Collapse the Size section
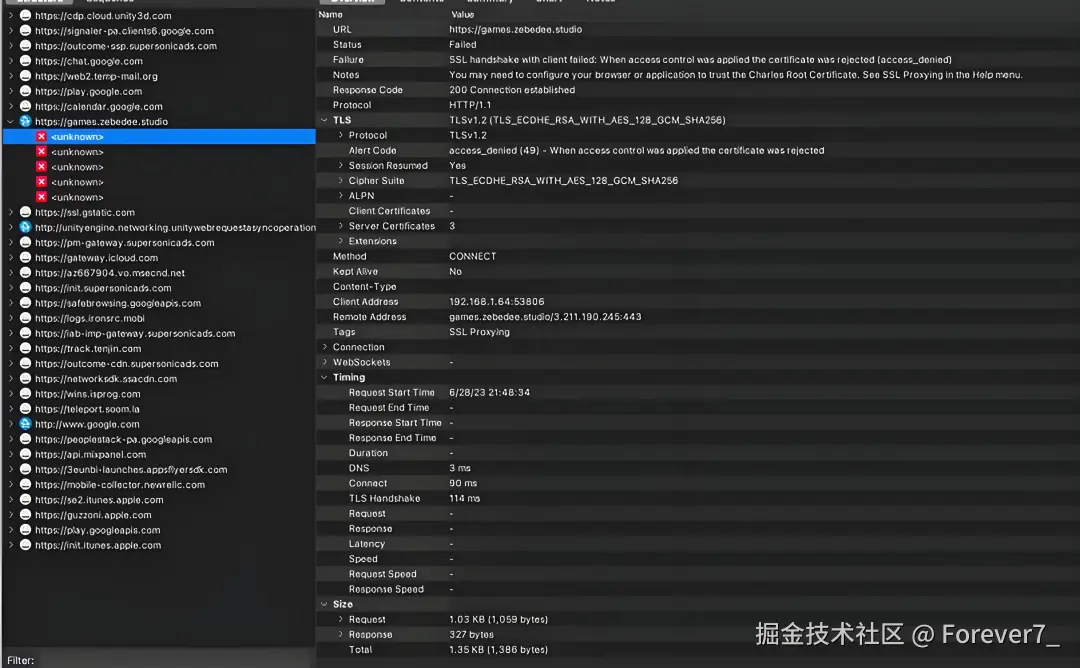The height and width of the screenshot is (668, 1080). [324, 604]
